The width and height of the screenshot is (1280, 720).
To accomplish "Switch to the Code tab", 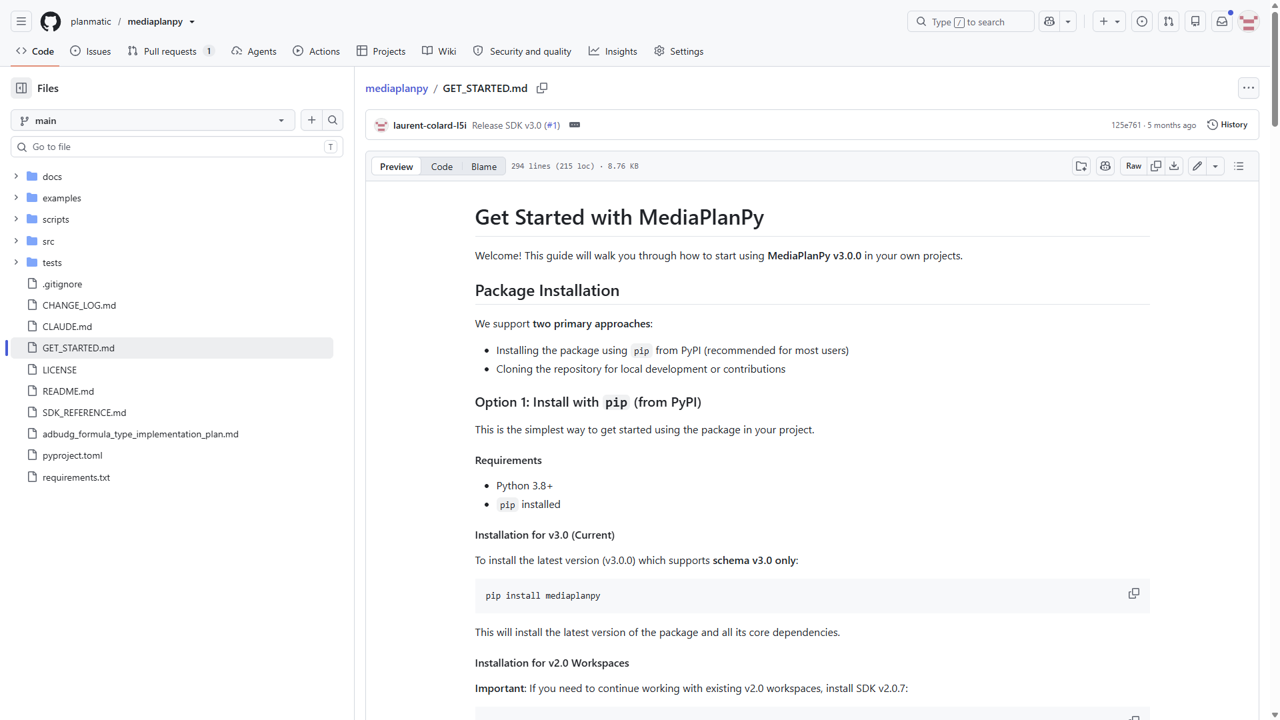I will pos(35,51).
